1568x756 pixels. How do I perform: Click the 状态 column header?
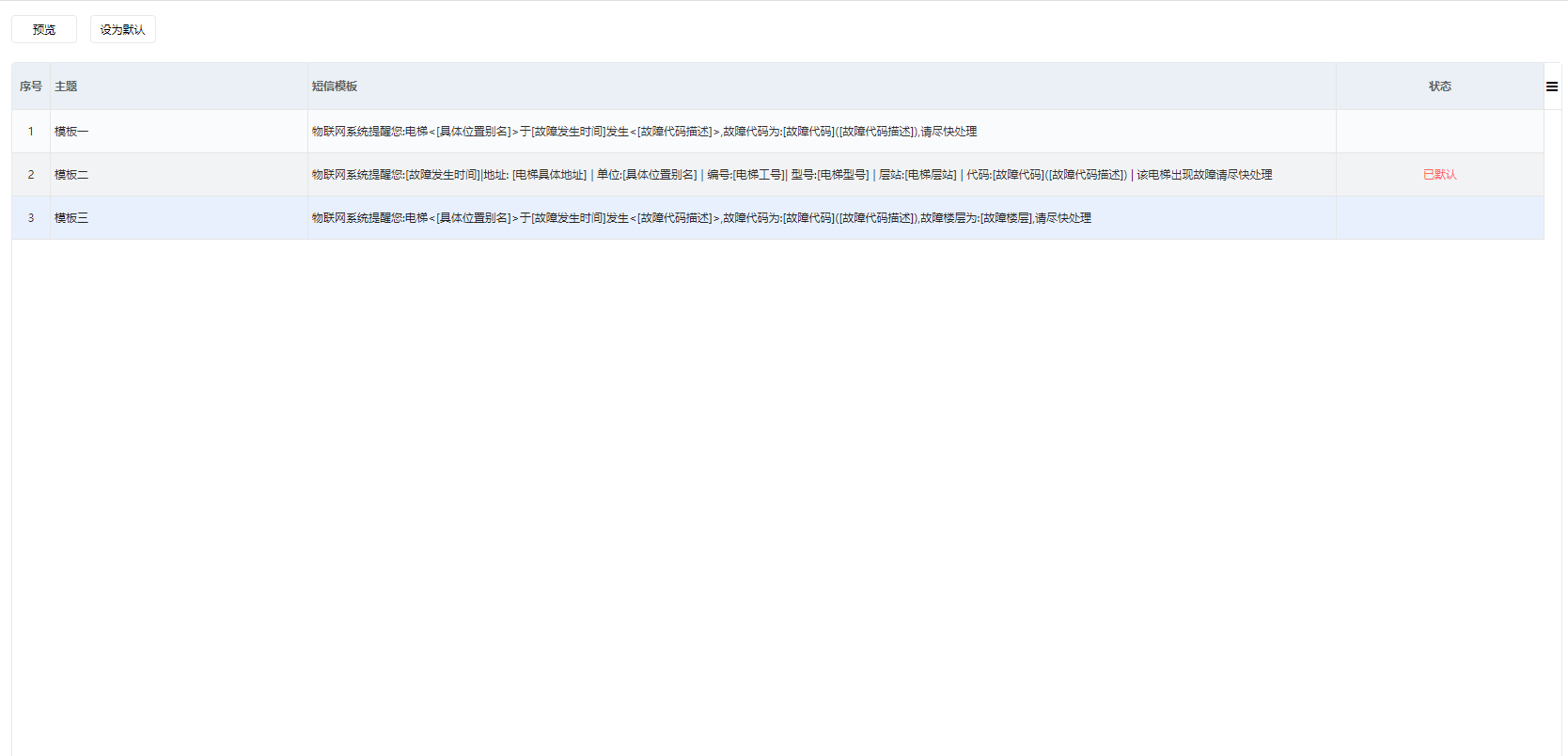[x=1440, y=87]
